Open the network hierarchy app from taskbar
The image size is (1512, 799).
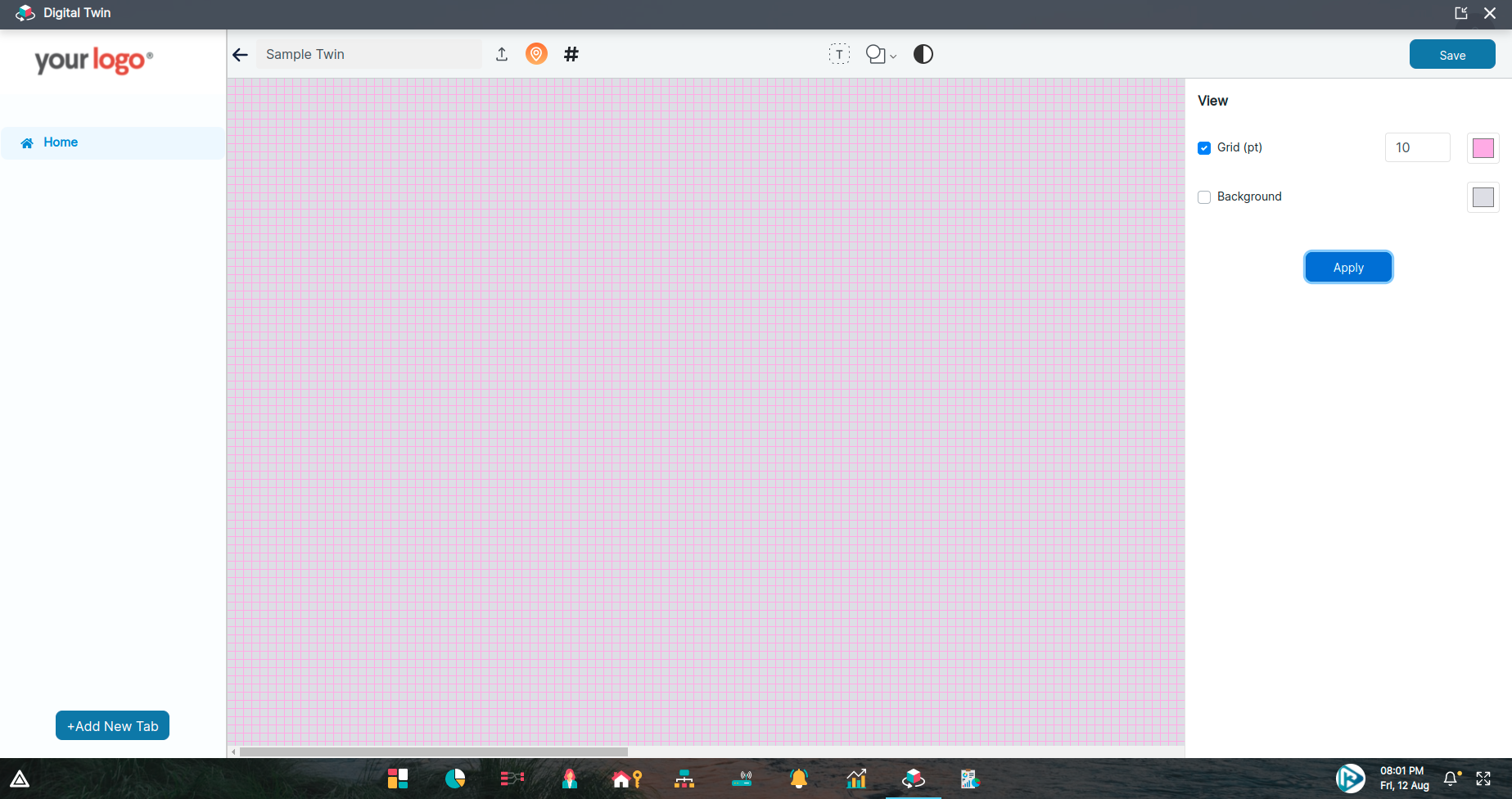tap(684, 779)
